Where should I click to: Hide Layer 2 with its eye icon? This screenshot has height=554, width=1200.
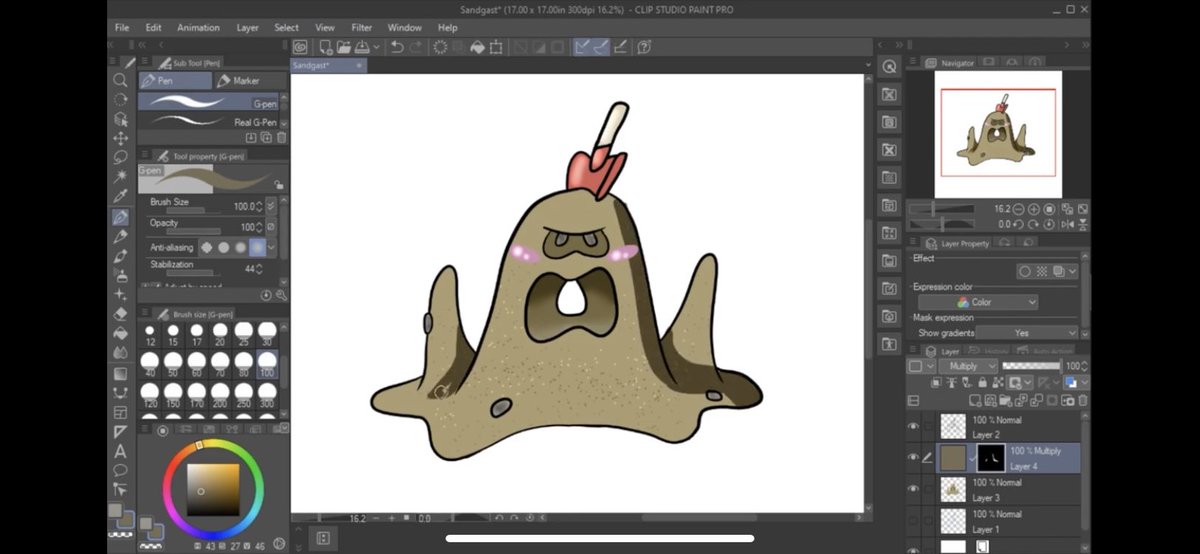[x=913, y=427]
